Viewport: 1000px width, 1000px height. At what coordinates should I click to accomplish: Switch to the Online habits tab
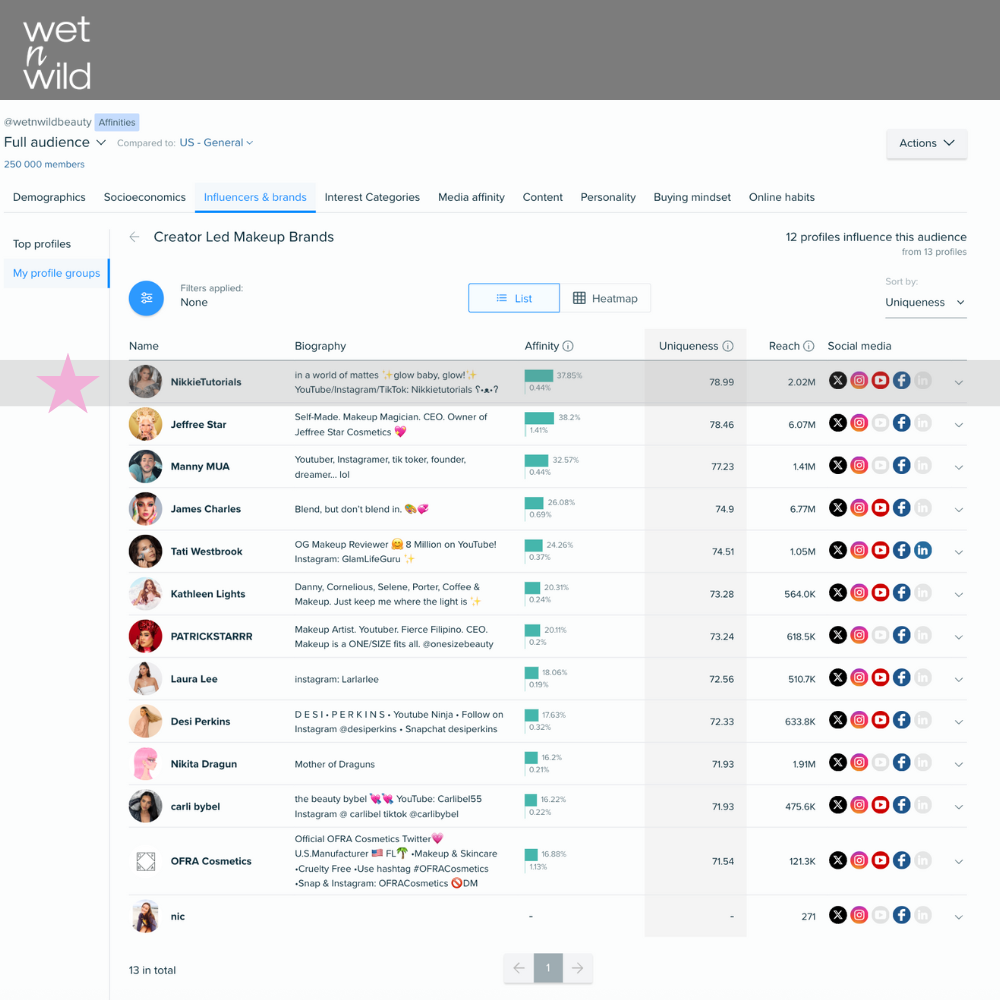[781, 197]
